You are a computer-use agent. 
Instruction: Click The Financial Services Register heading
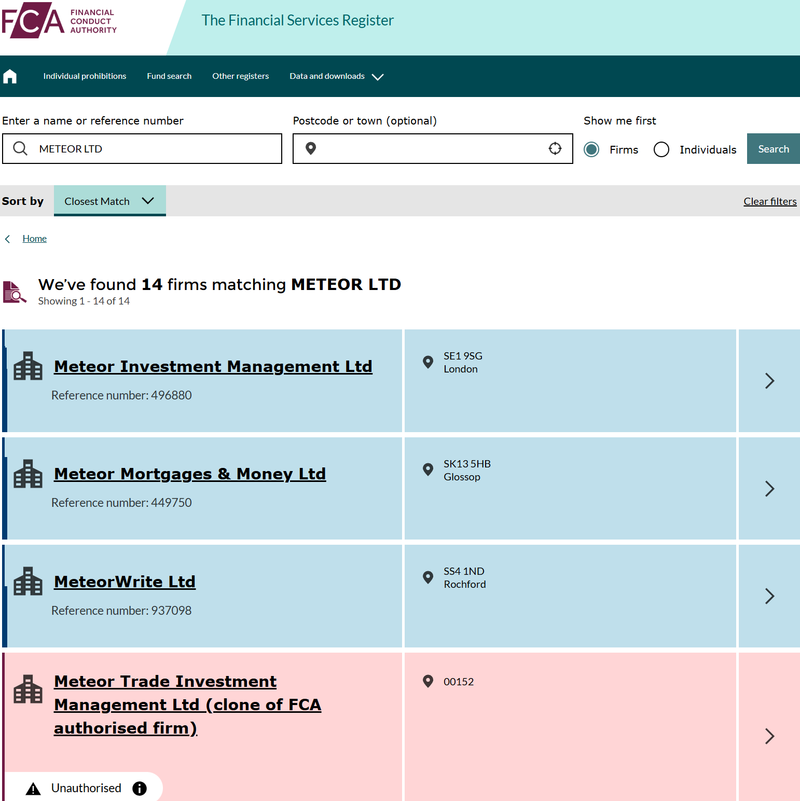(297, 20)
